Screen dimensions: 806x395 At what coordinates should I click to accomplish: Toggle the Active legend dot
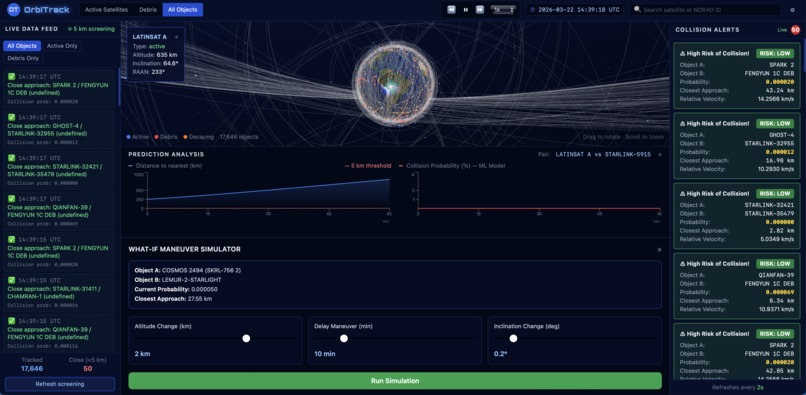129,137
